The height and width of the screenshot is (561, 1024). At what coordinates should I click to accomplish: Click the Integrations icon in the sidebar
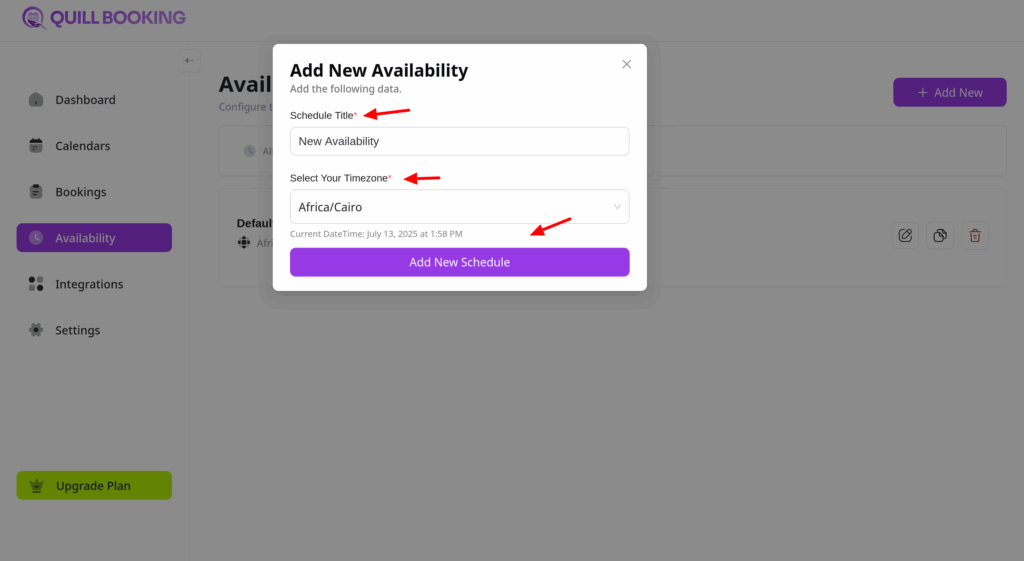pos(36,284)
